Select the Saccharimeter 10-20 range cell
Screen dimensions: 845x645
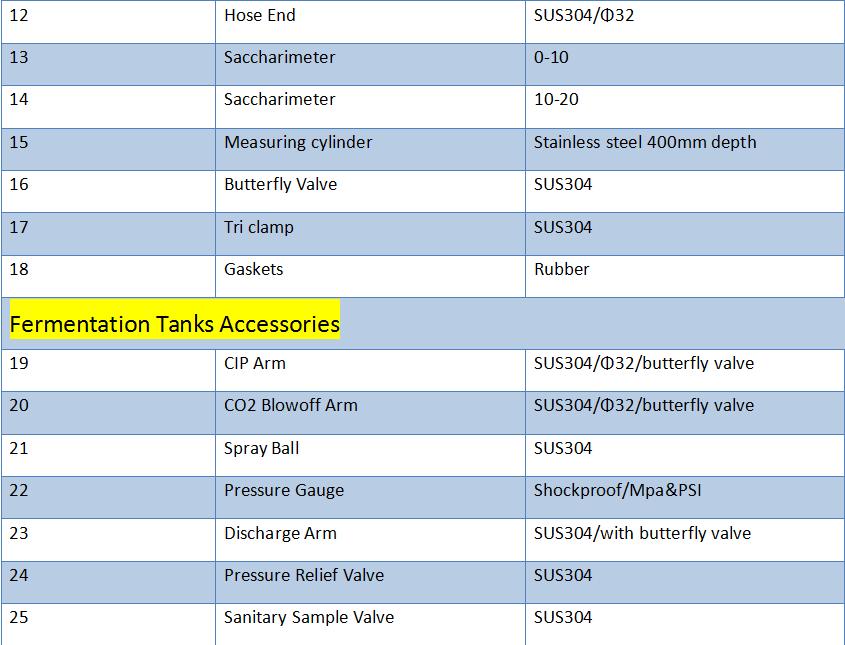556,100
